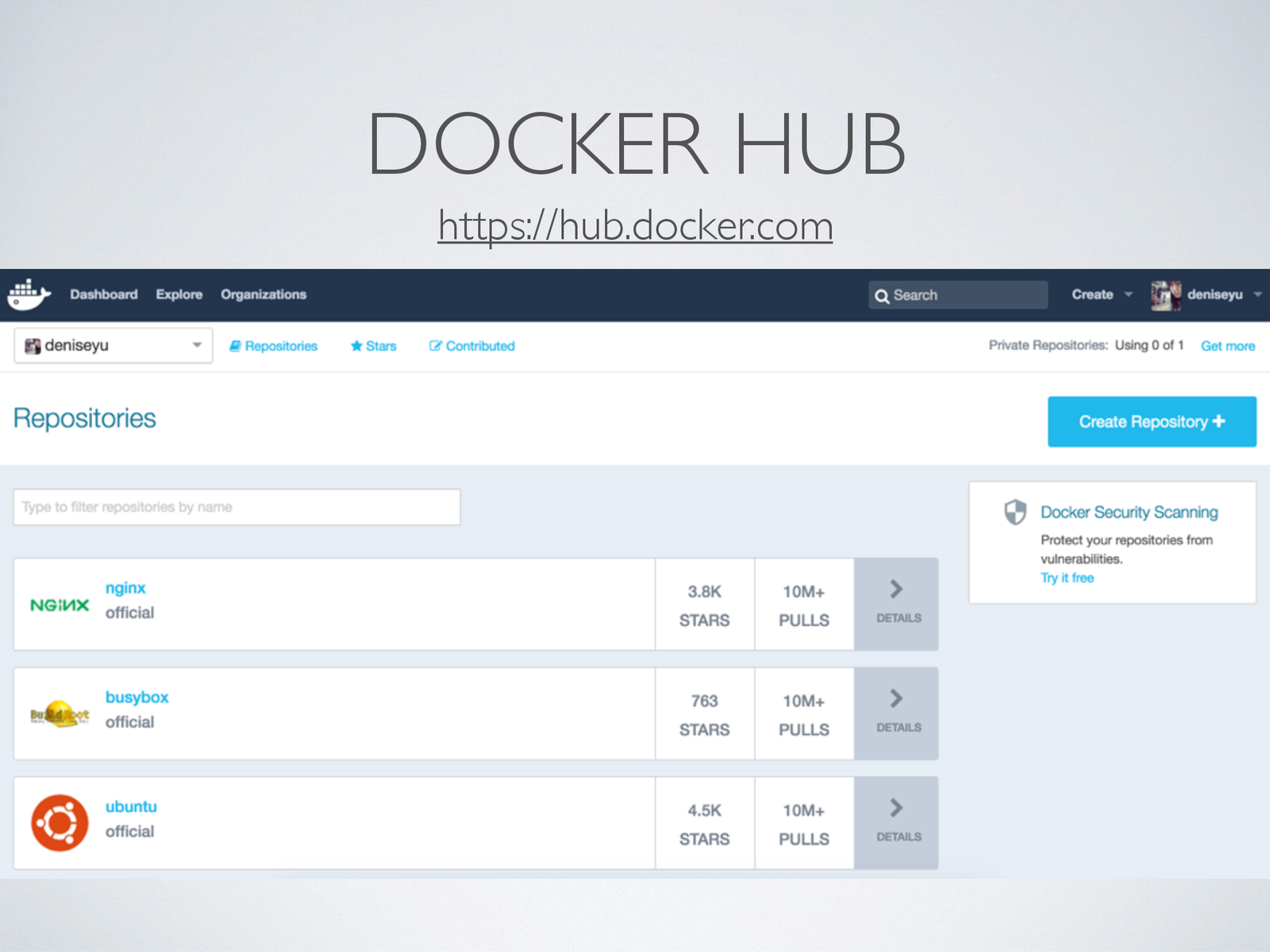This screenshot has height=952, width=1270.
Task: Go to Organizations
Action: click(264, 294)
